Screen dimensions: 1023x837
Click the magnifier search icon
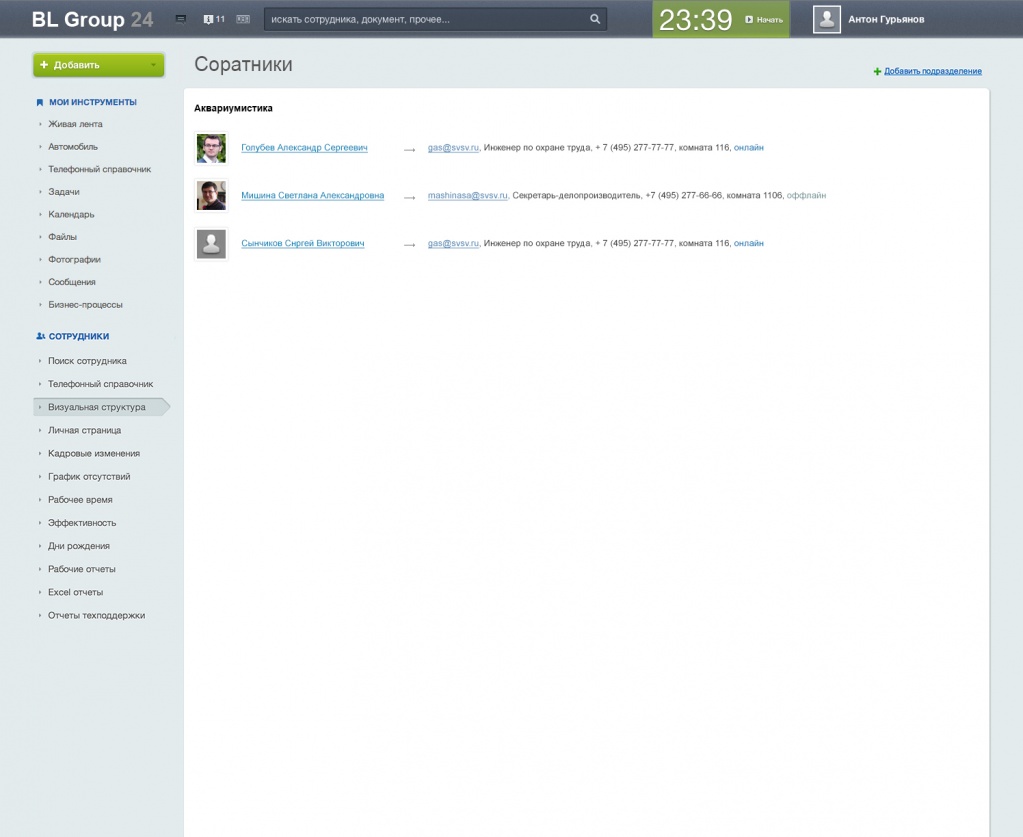[x=595, y=19]
